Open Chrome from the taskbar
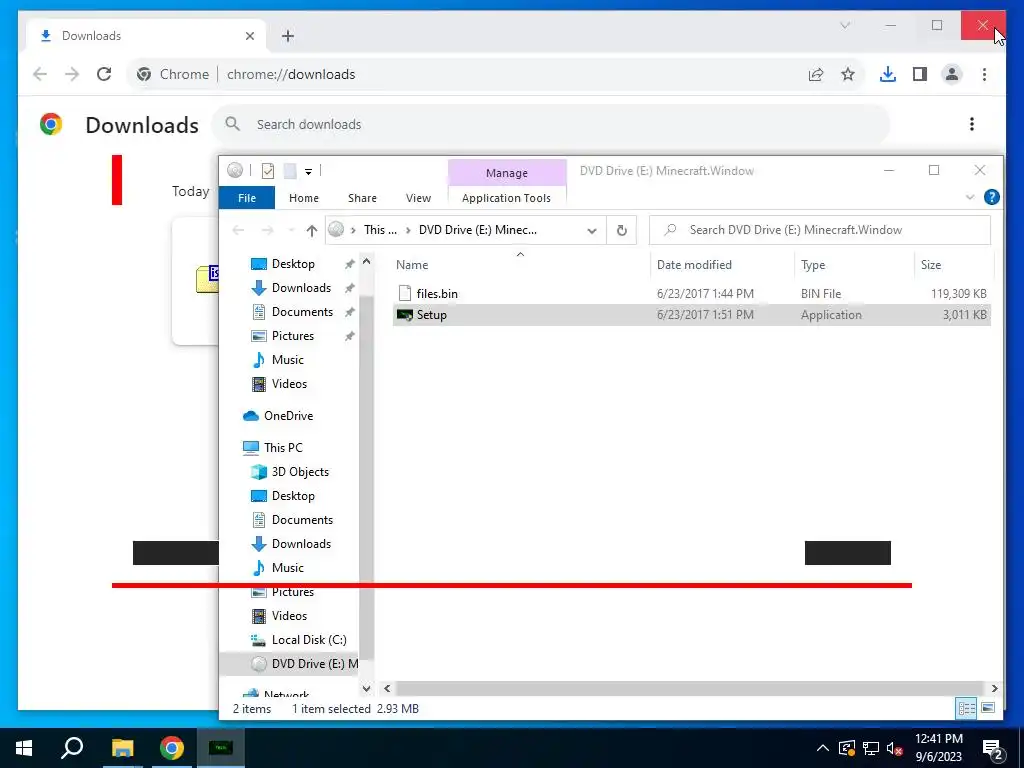1024x768 pixels. 171,748
